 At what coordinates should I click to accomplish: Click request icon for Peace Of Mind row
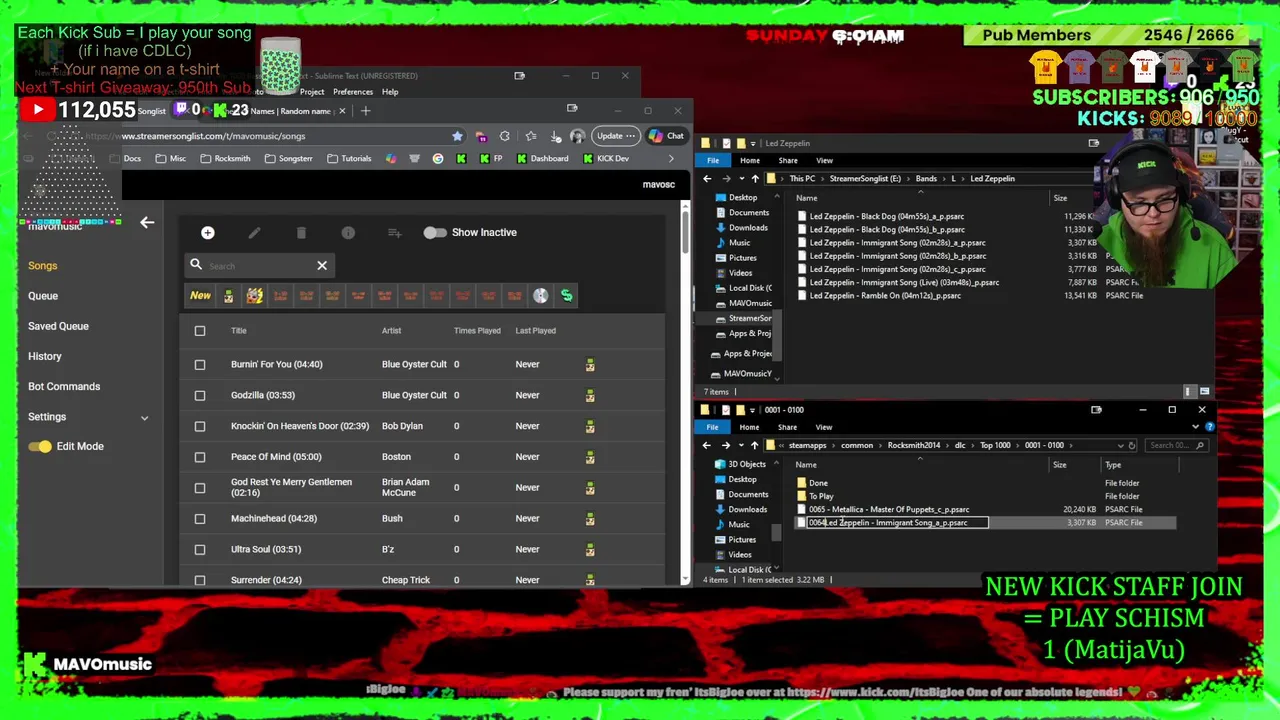click(x=590, y=457)
